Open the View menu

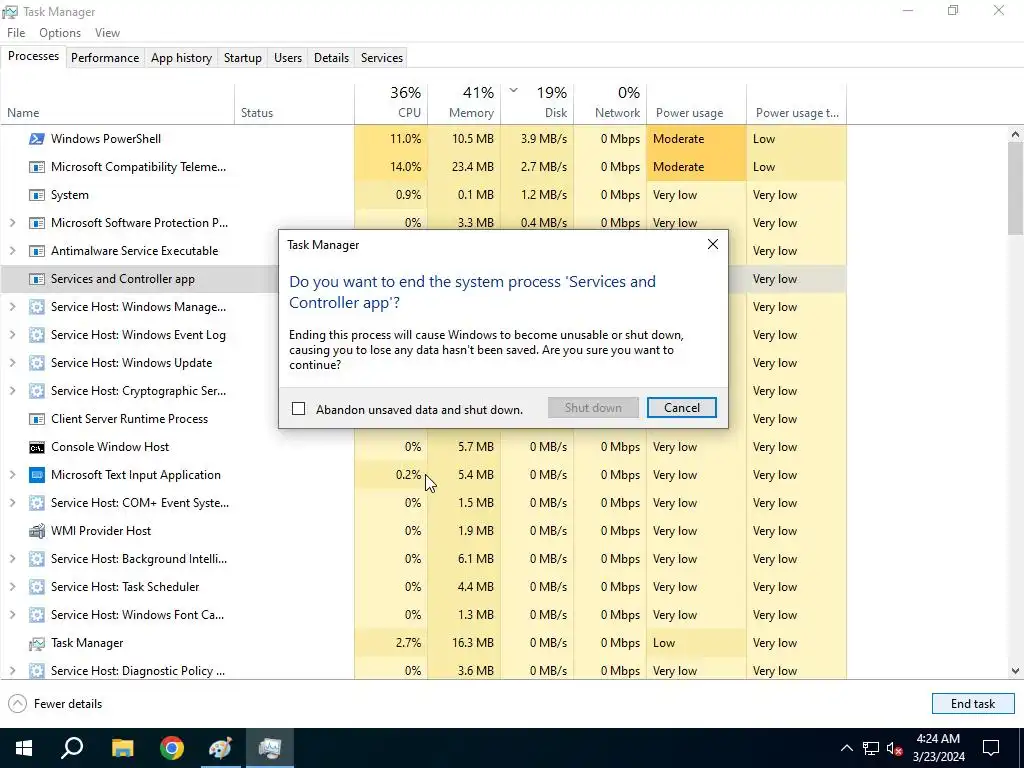(x=107, y=33)
